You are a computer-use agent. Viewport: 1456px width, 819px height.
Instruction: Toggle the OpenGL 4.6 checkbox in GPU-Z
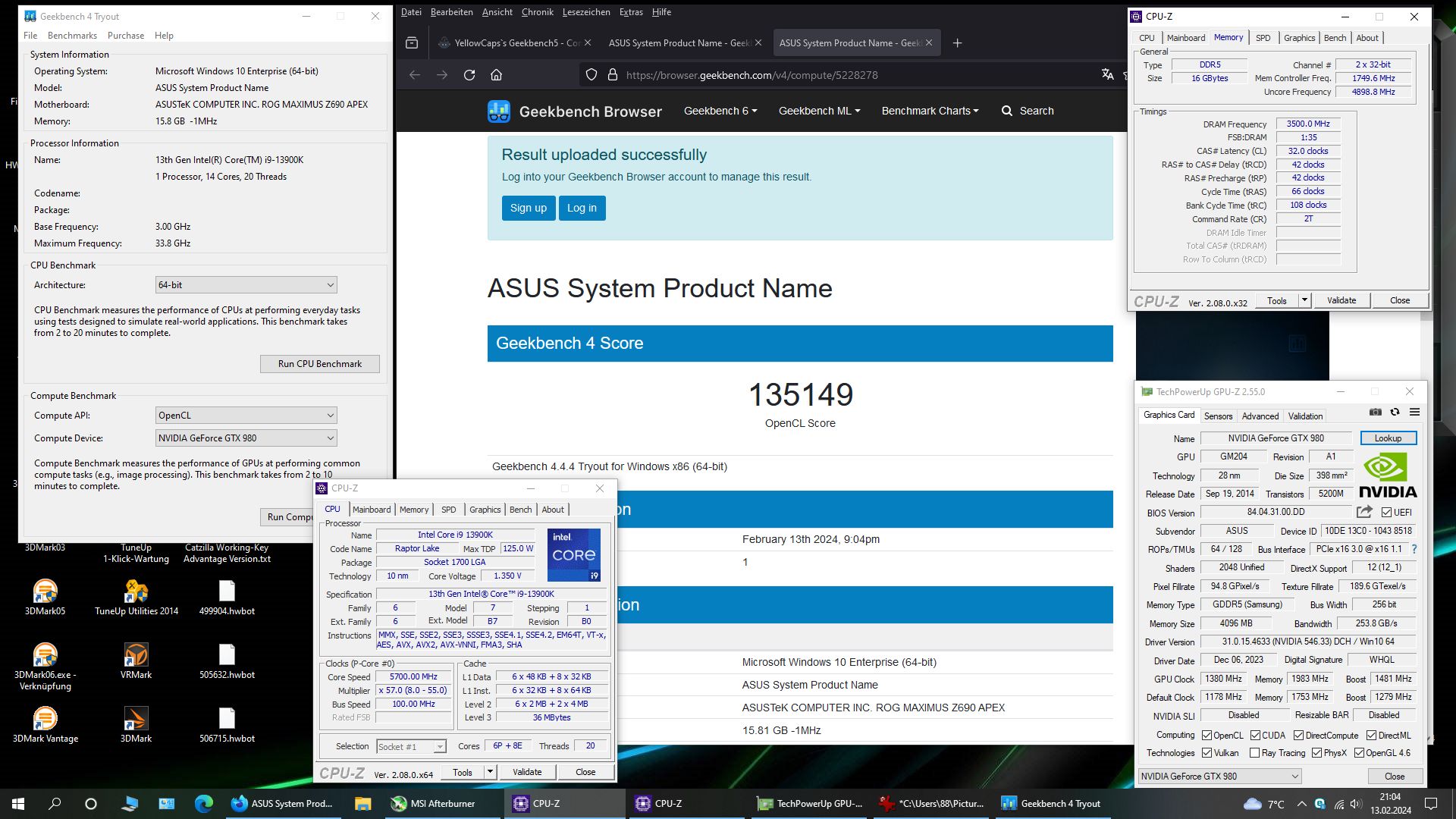click(1359, 753)
